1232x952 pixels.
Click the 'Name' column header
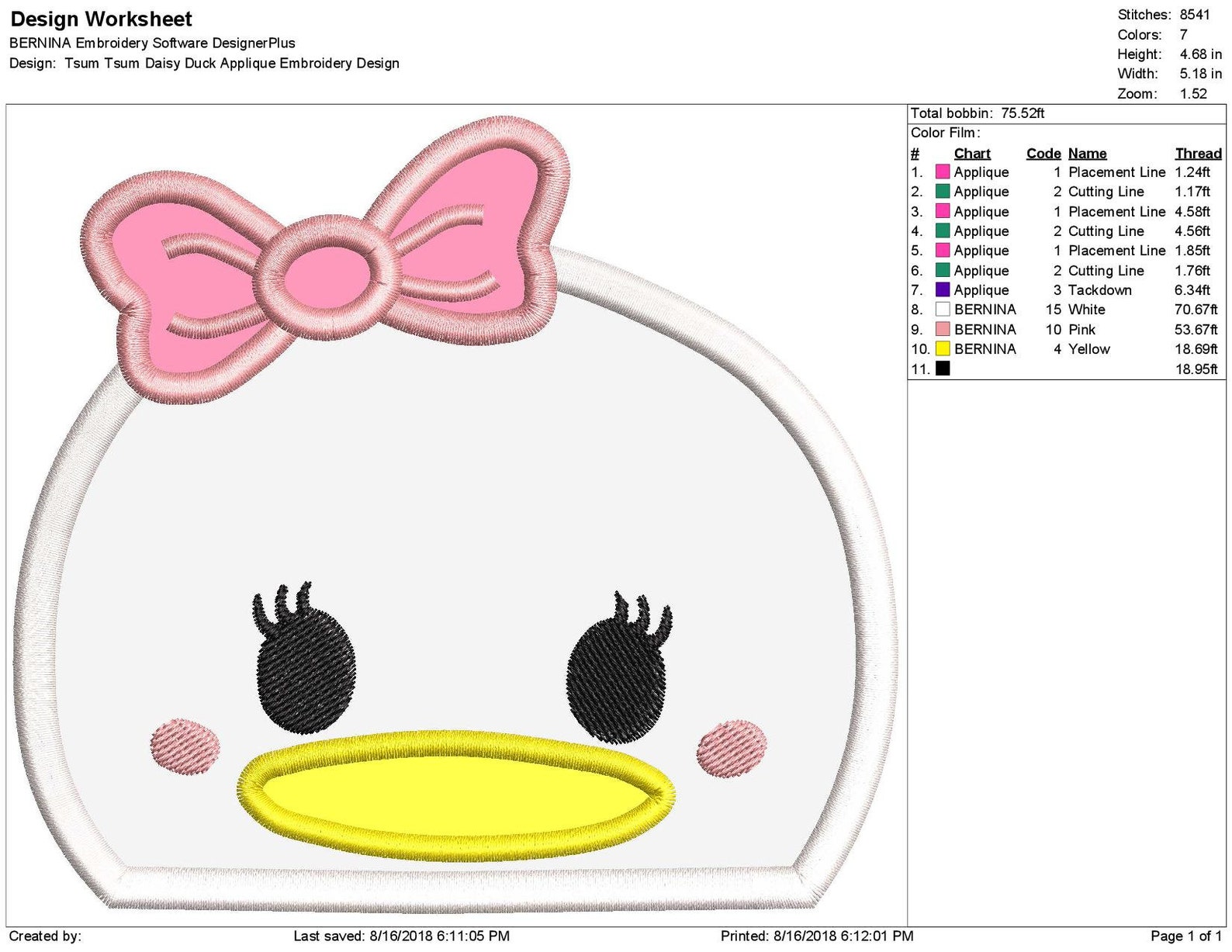(1088, 154)
